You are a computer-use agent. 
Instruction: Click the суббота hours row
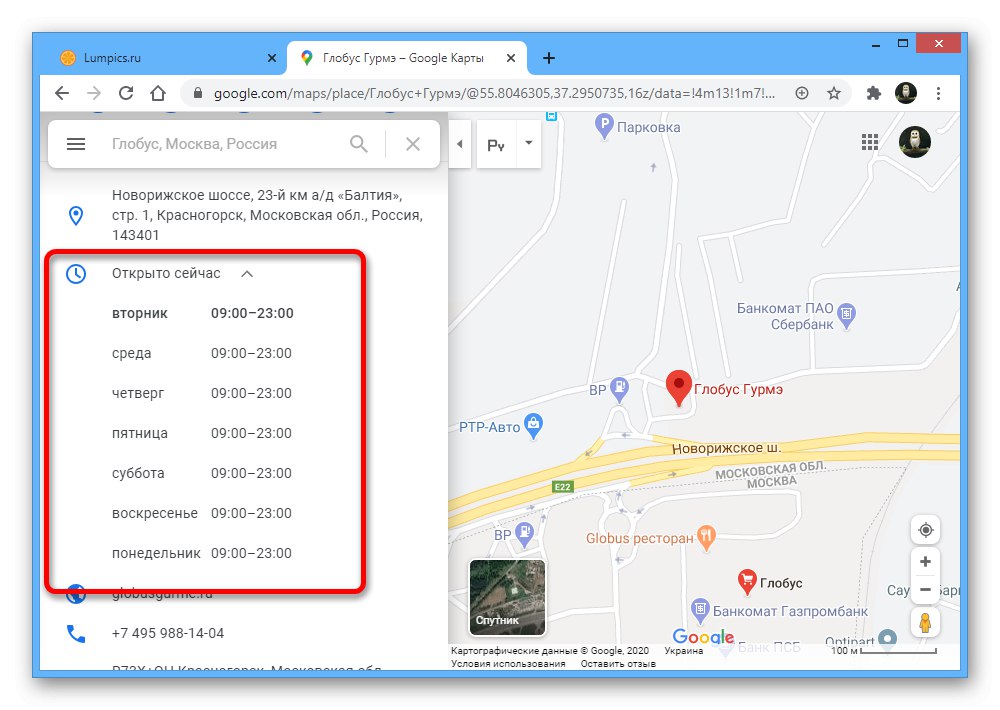[202, 473]
